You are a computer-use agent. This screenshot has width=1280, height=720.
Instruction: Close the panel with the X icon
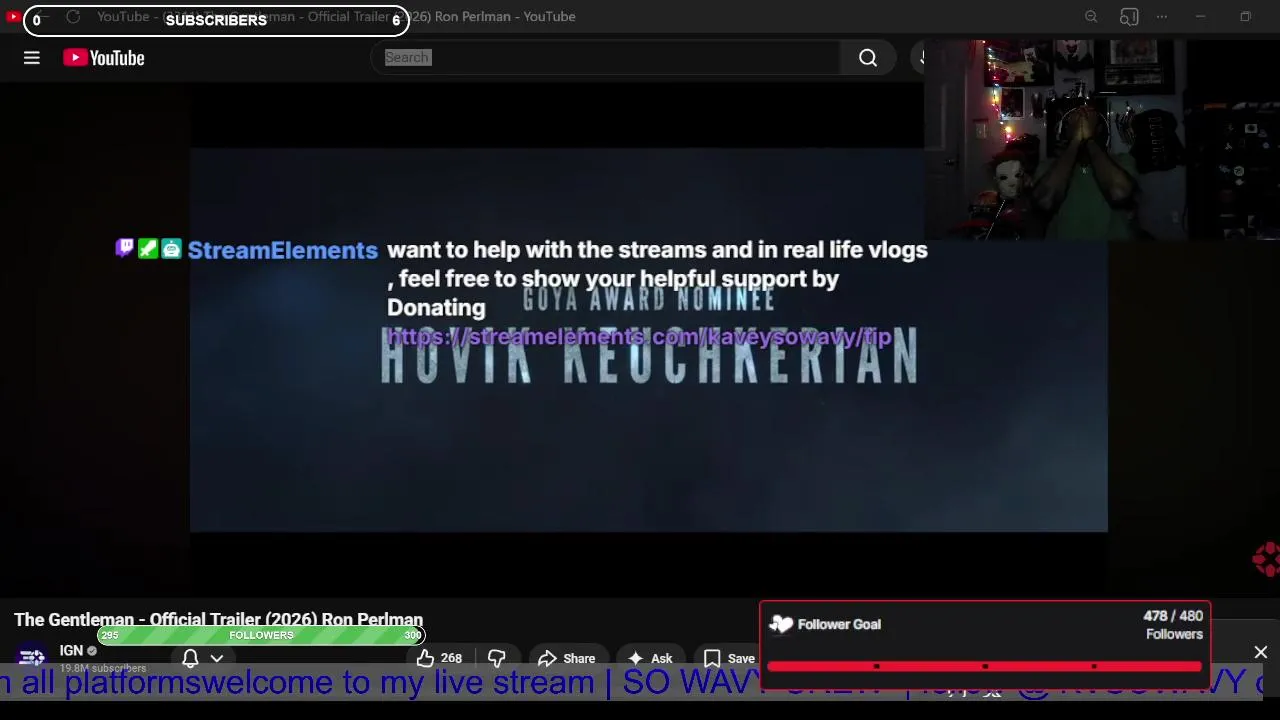point(1261,652)
